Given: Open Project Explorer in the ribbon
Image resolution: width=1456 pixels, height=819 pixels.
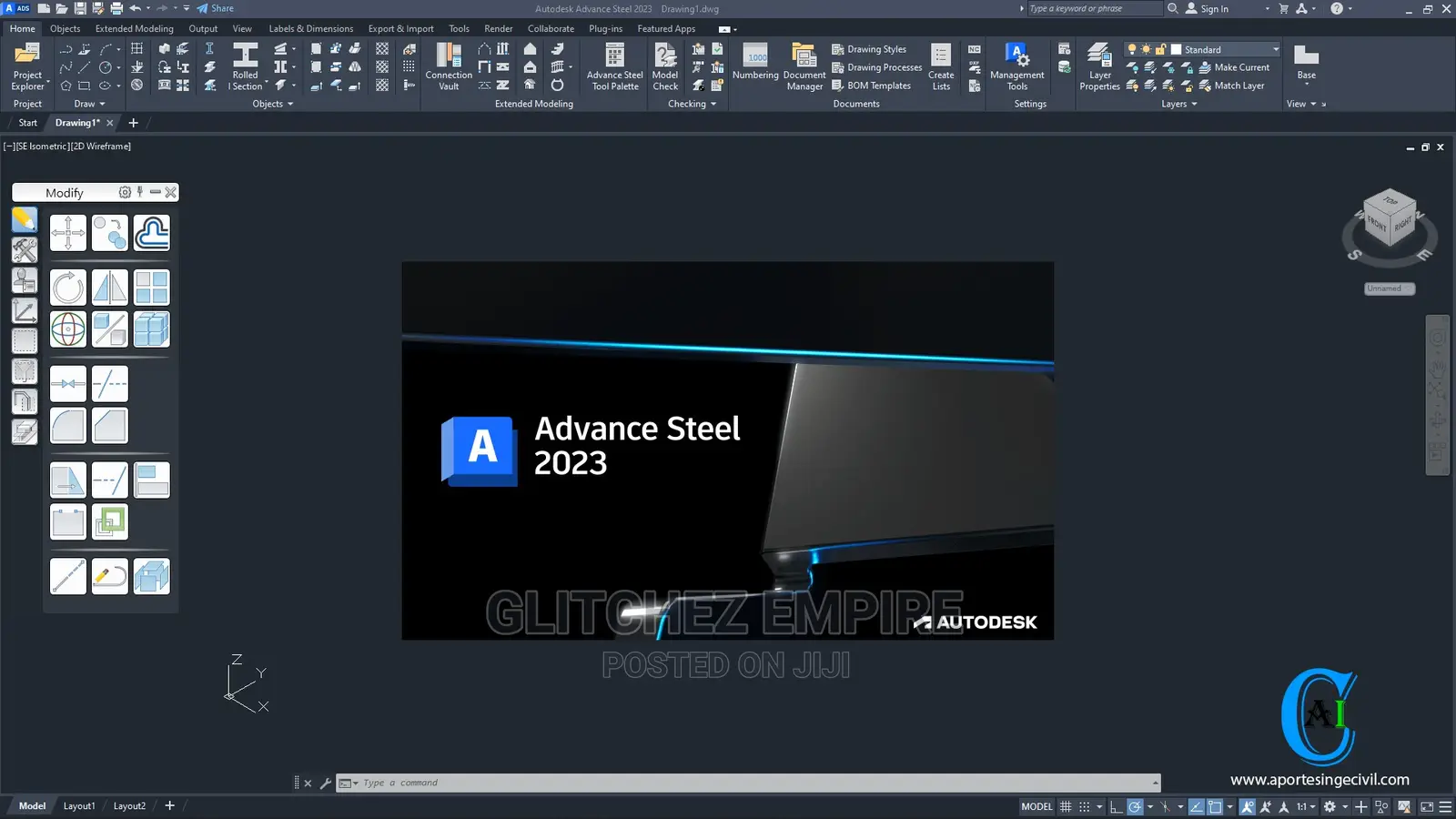Looking at the screenshot, I should click(x=27, y=66).
